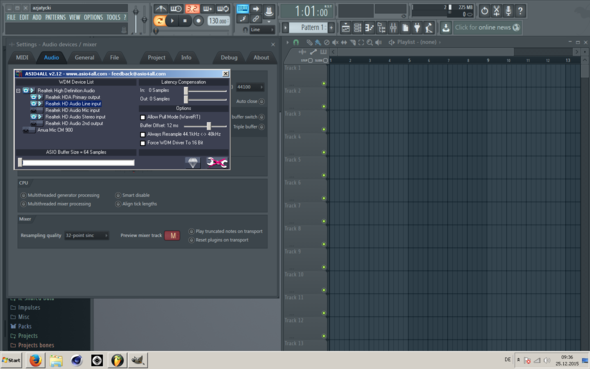Click Track 1 label in Playlist
The image size is (590, 369).
click(293, 68)
